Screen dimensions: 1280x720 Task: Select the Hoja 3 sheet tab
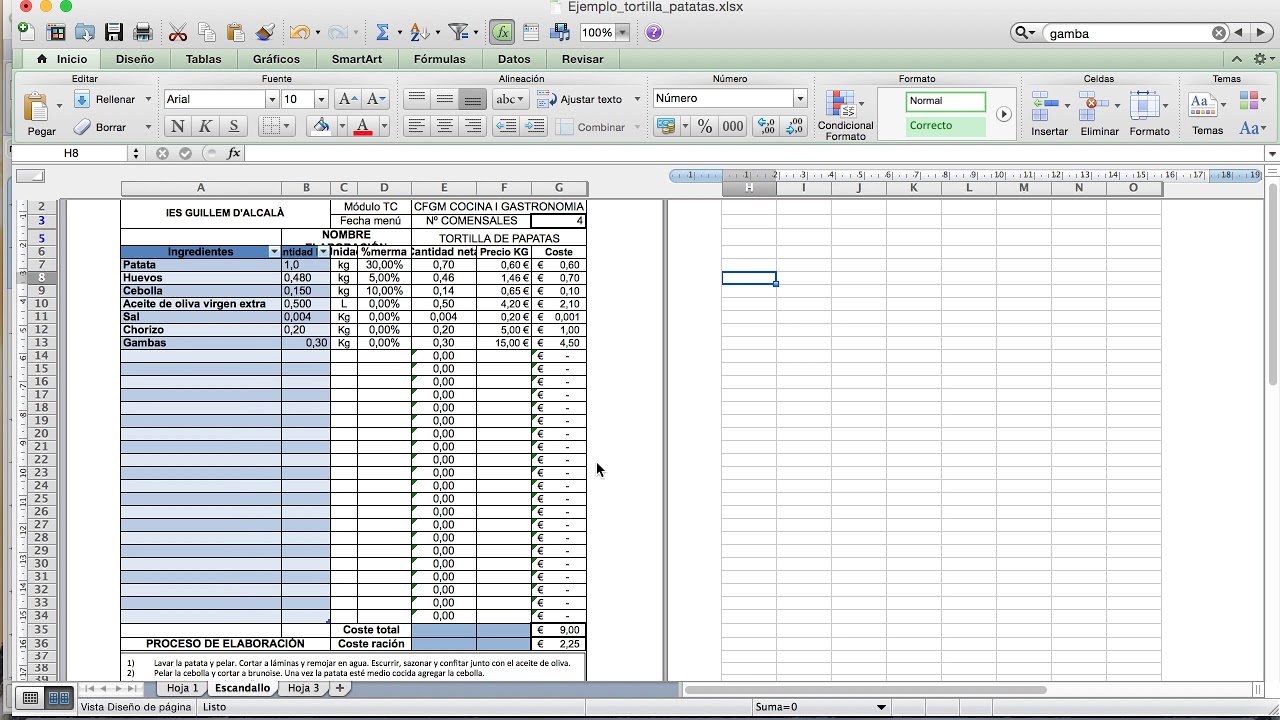coord(303,688)
